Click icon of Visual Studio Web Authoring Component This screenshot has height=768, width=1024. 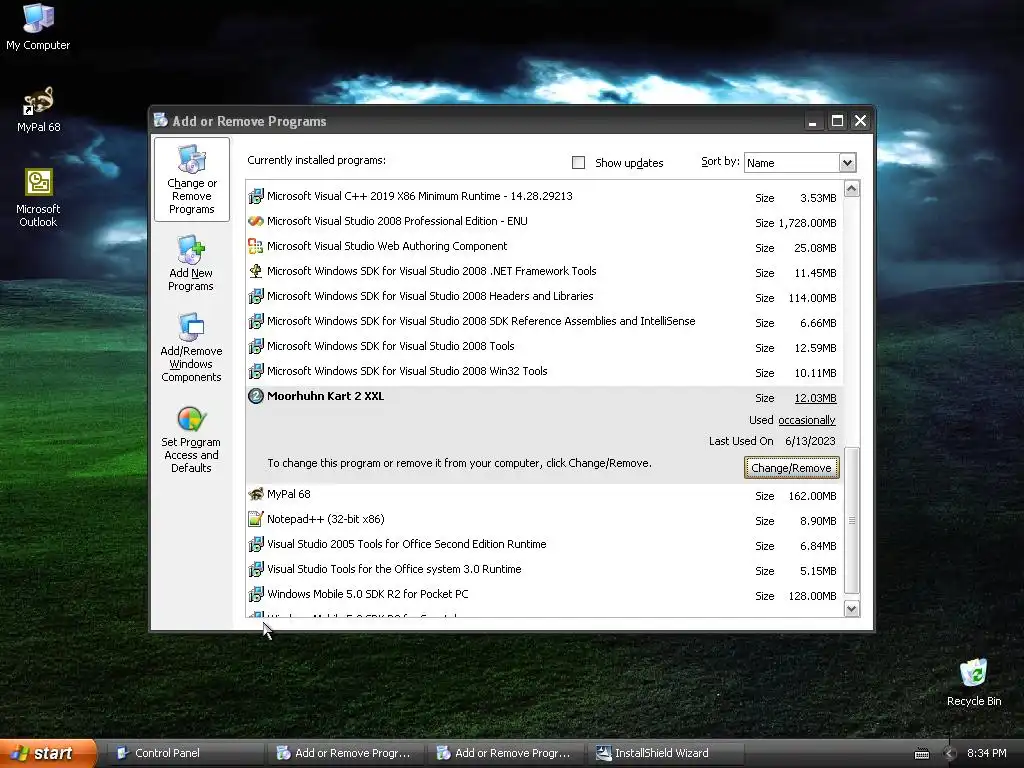[x=256, y=246]
